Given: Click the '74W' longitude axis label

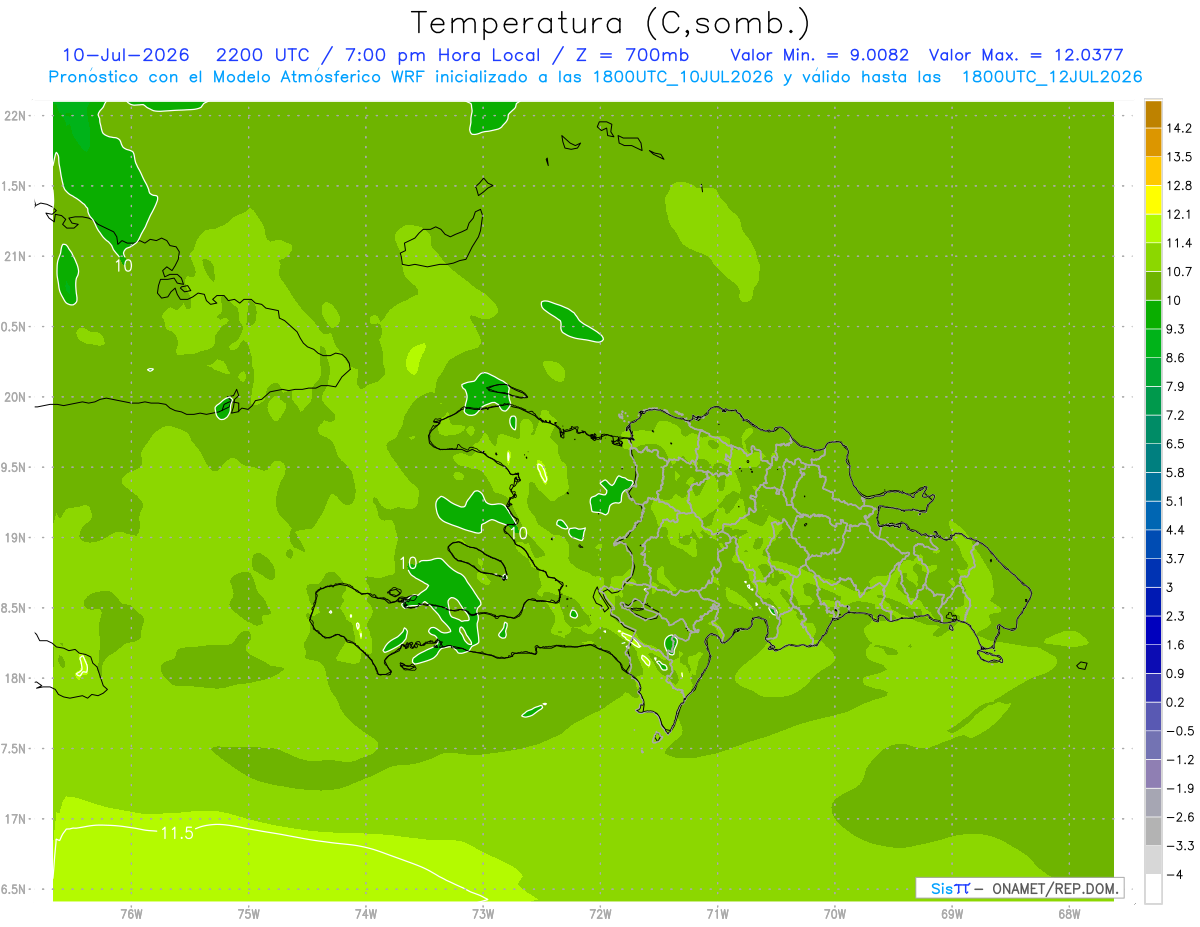Looking at the screenshot, I should 366,913.
